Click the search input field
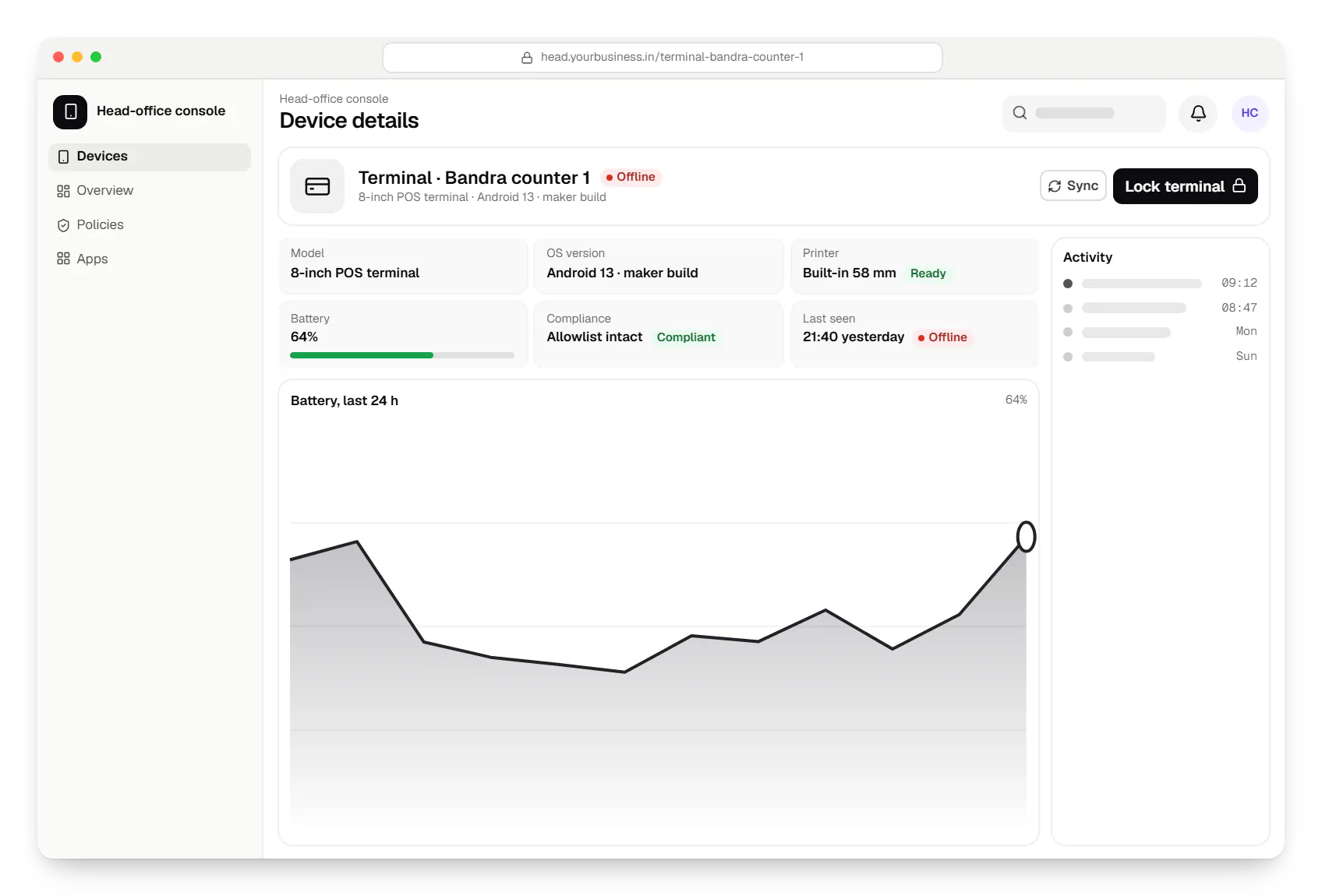 coord(1083,113)
